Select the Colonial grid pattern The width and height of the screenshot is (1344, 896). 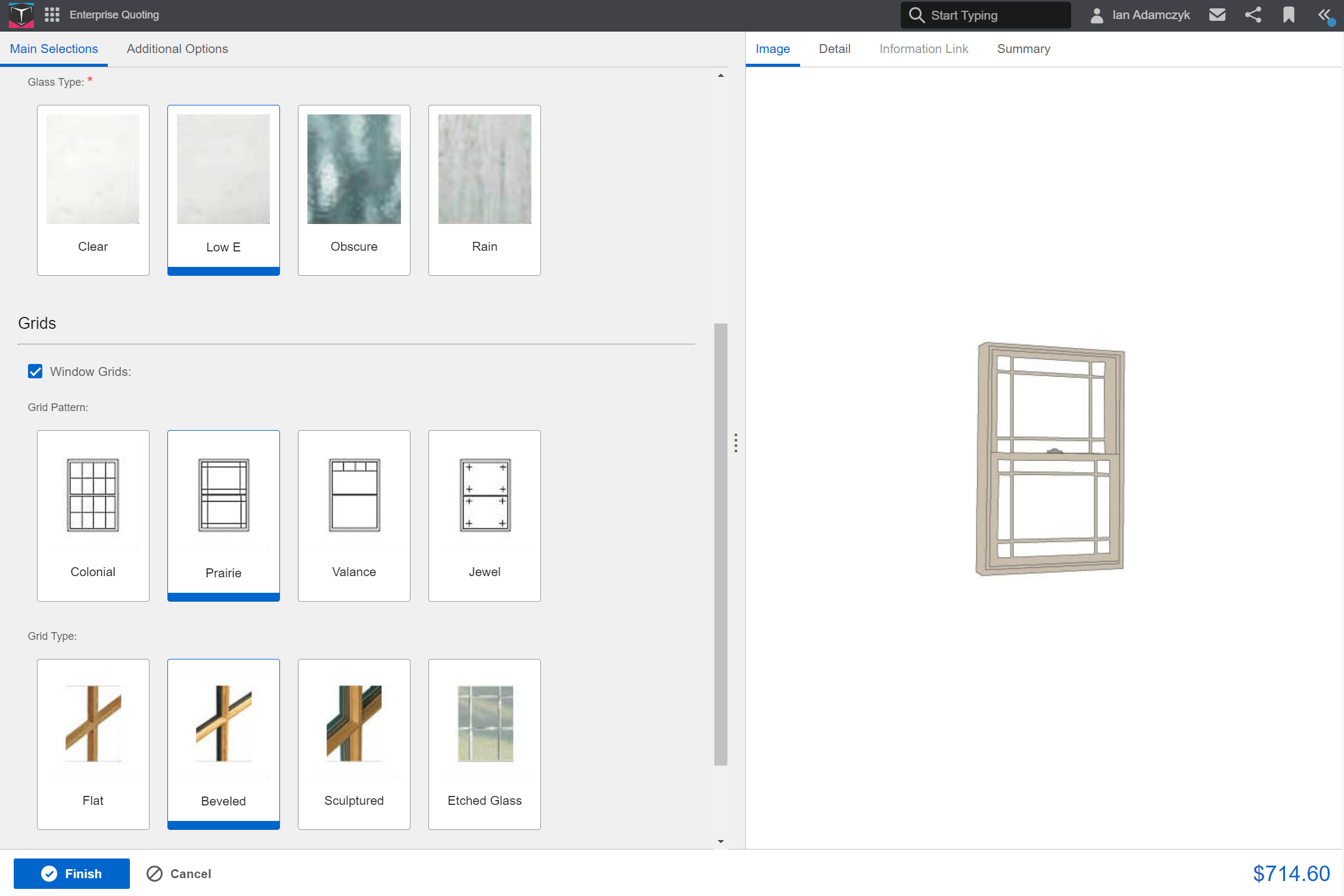93,515
